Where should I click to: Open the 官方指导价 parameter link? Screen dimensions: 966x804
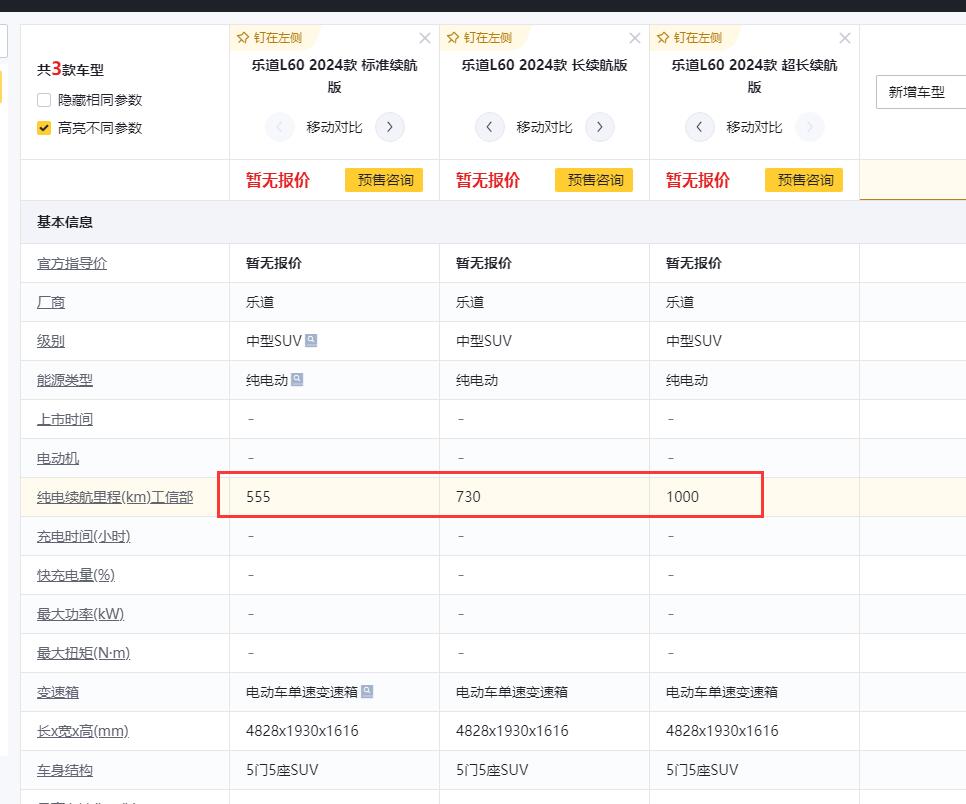click(72, 263)
